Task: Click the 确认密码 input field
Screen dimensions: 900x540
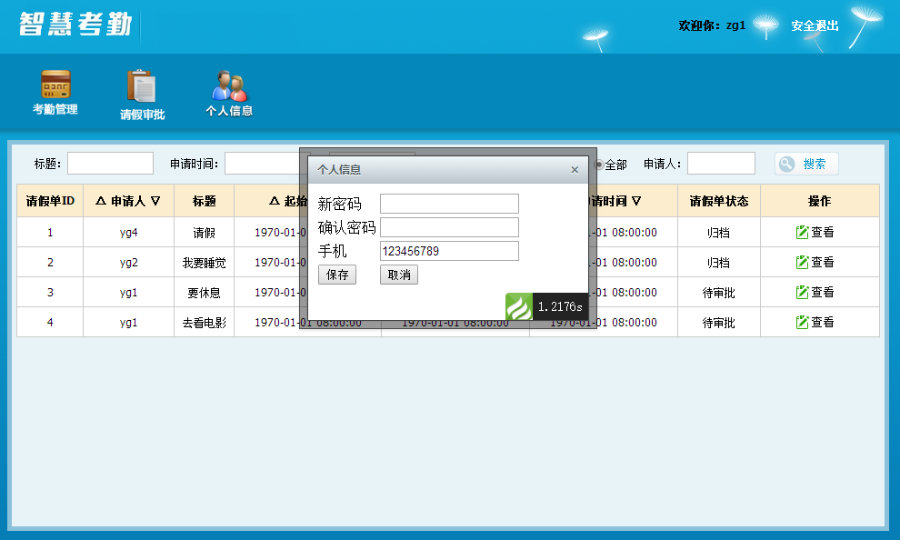Action: [449, 227]
